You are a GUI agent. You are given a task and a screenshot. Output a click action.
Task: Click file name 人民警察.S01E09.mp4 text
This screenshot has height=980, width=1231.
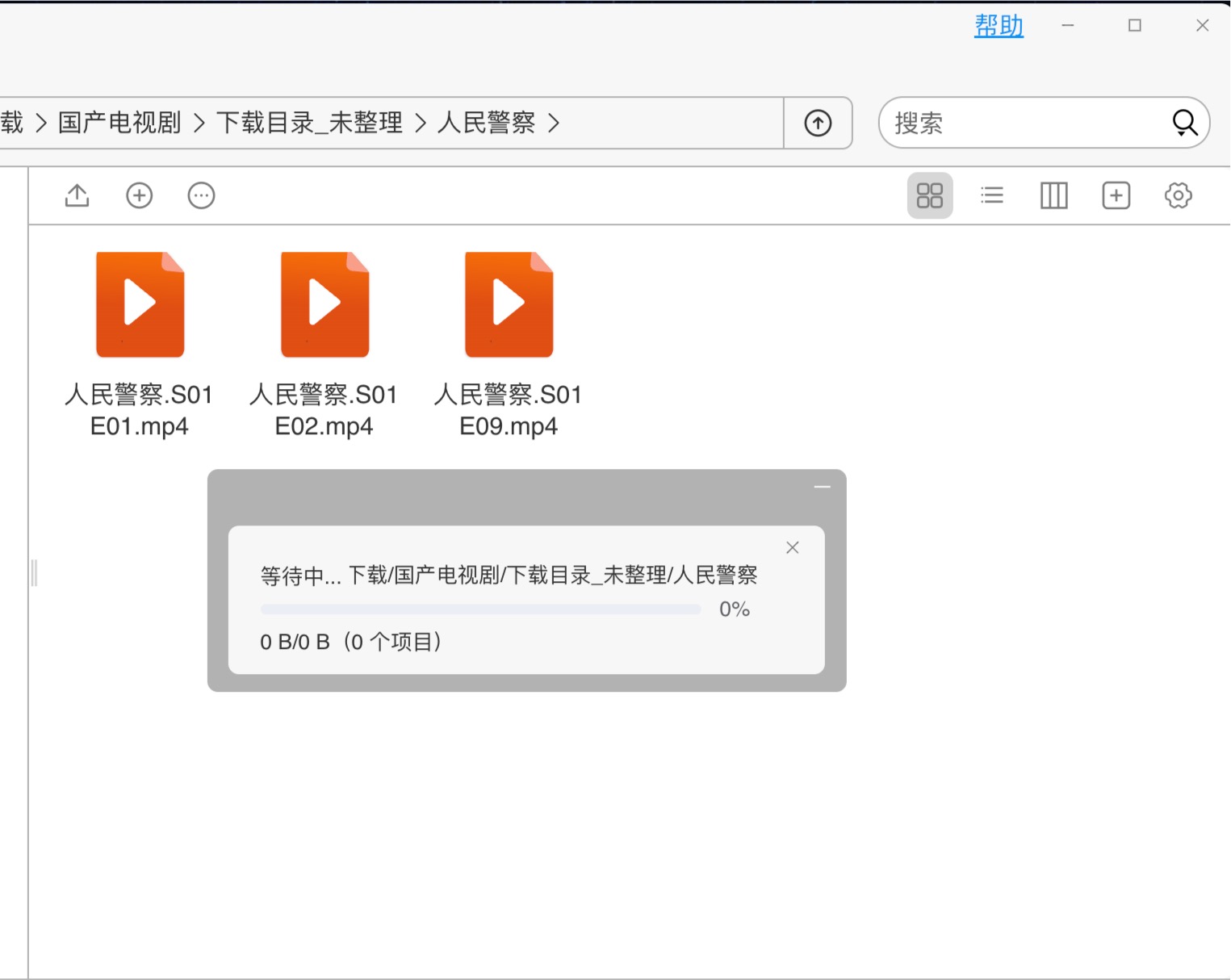[508, 410]
